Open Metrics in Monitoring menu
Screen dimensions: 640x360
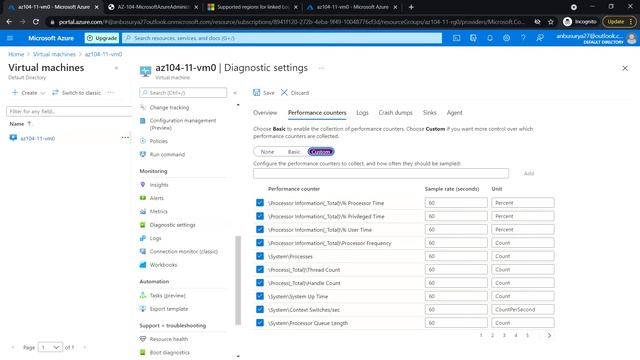pos(158,211)
